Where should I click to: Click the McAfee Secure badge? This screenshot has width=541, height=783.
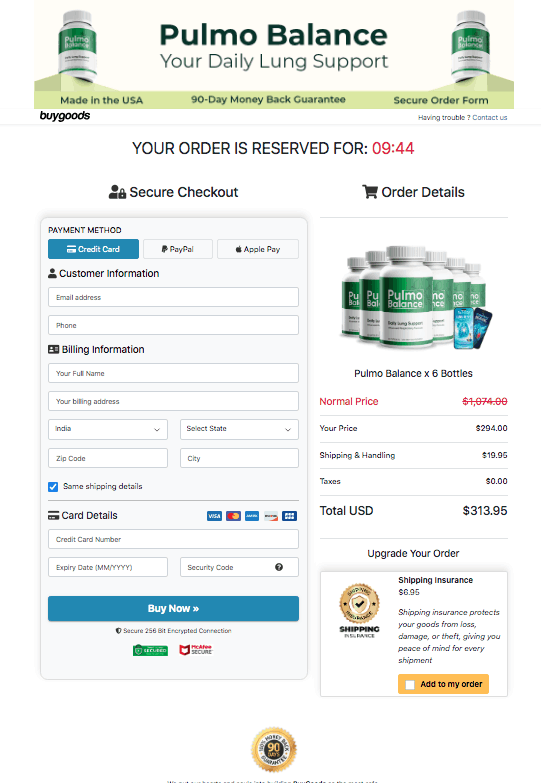[x=196, y=650]
